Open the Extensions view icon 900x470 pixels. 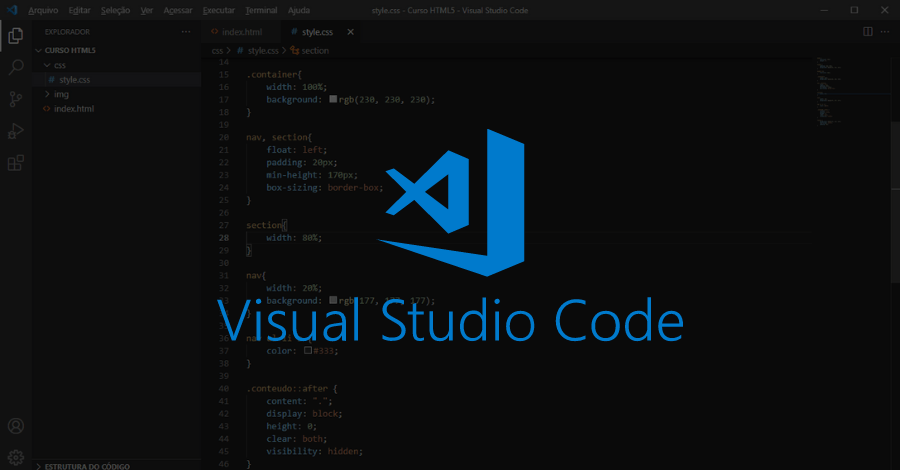(x=15, y=163)
